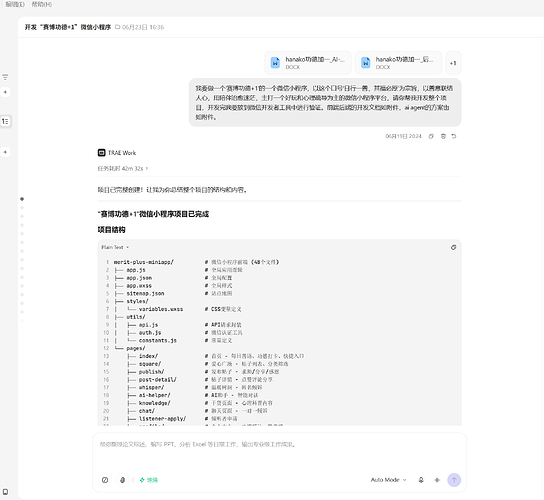The width and height of the screenshot is (544, 500).
Task: Click the 'merit-plus-miniapp/' root line
Action: point(144,262)
